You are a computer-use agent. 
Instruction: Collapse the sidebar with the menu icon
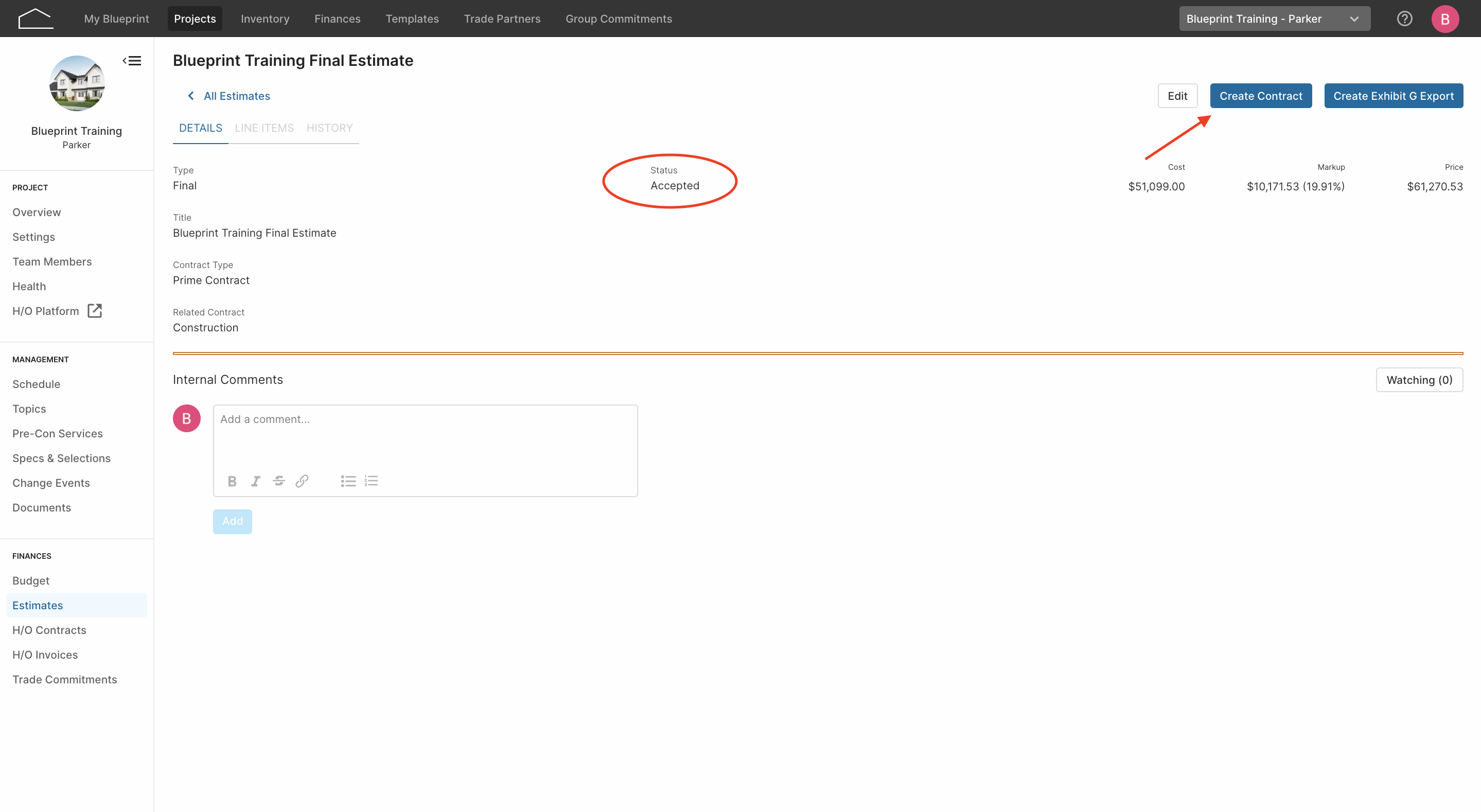tap(132, 60)
